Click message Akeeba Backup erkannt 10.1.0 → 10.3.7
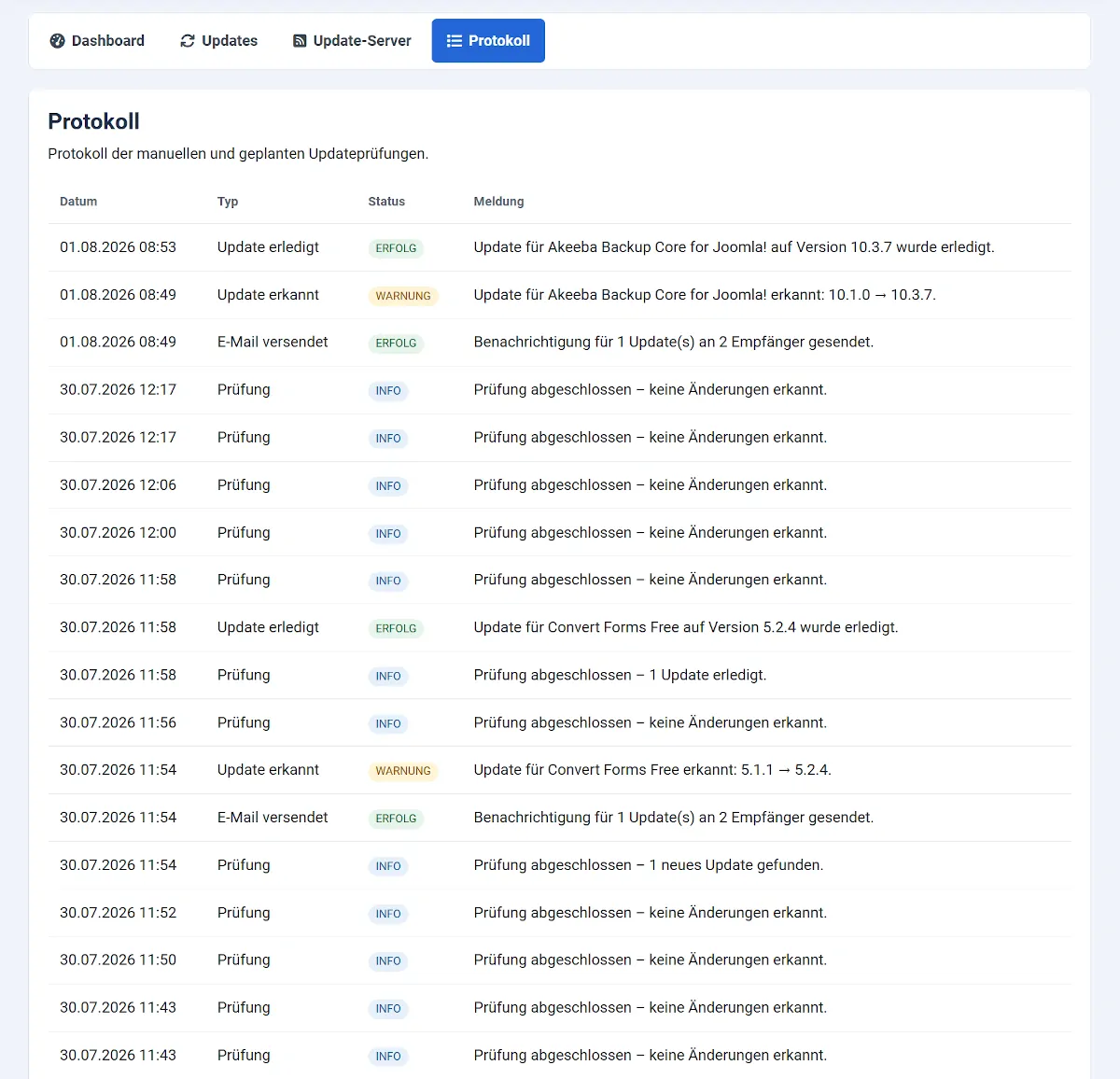1120x1079 pixels. click(705, 295)
